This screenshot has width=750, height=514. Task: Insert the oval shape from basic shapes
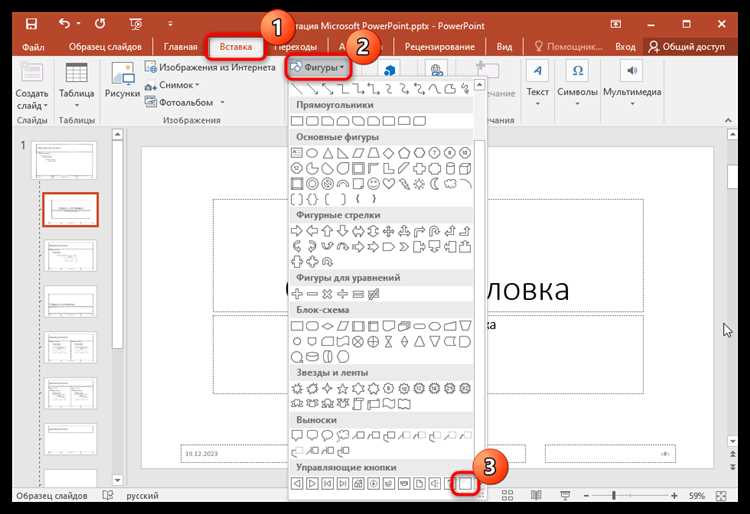[x=312, y=153]
